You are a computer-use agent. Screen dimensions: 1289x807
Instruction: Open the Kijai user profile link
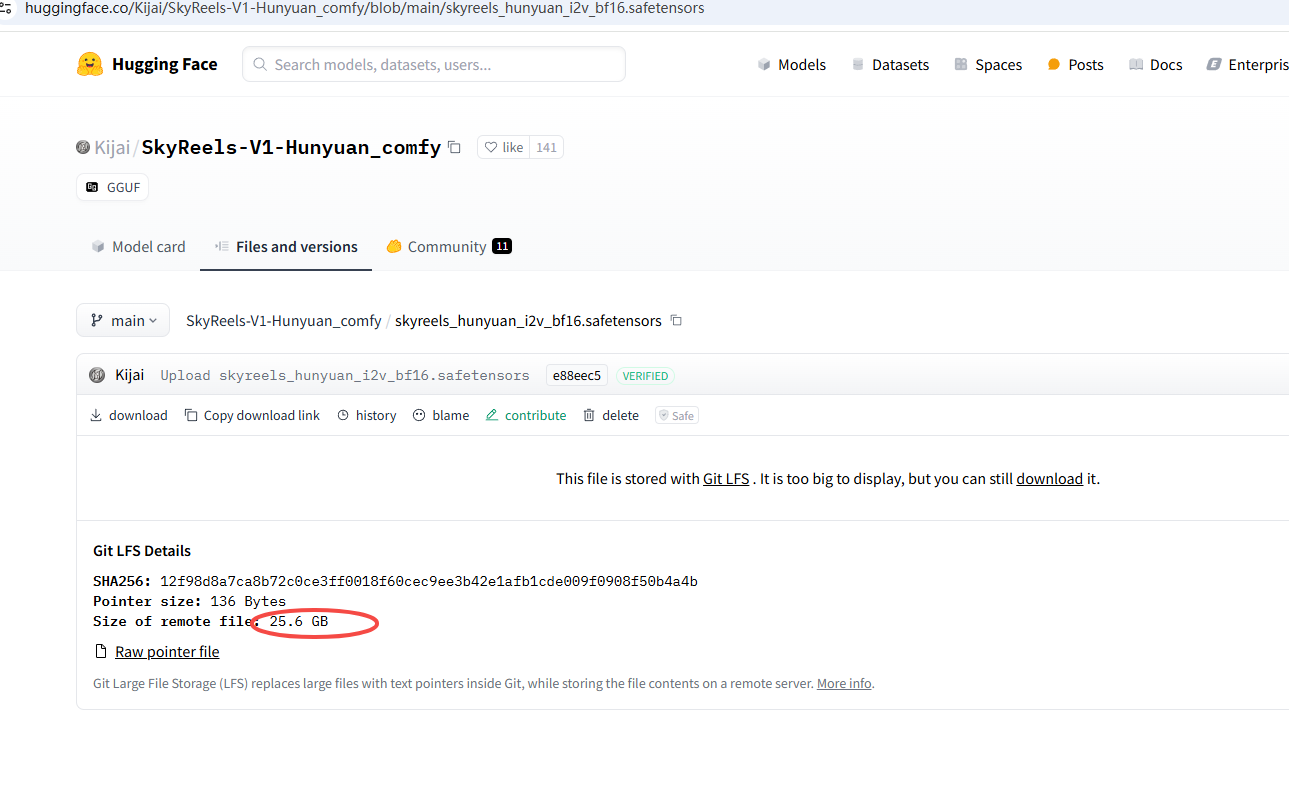112,147
